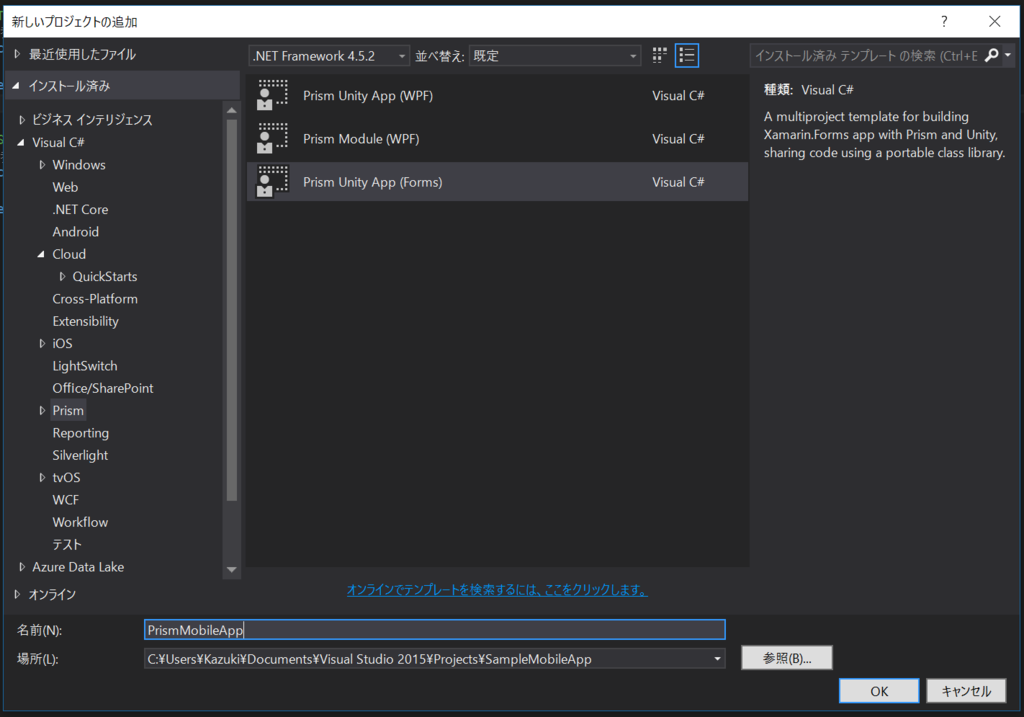Image resolution: width=1024 pixels, height=717 pixels.
Task: Click the Prism Unity App (Forms) template icon
Action: pos(272,182)
